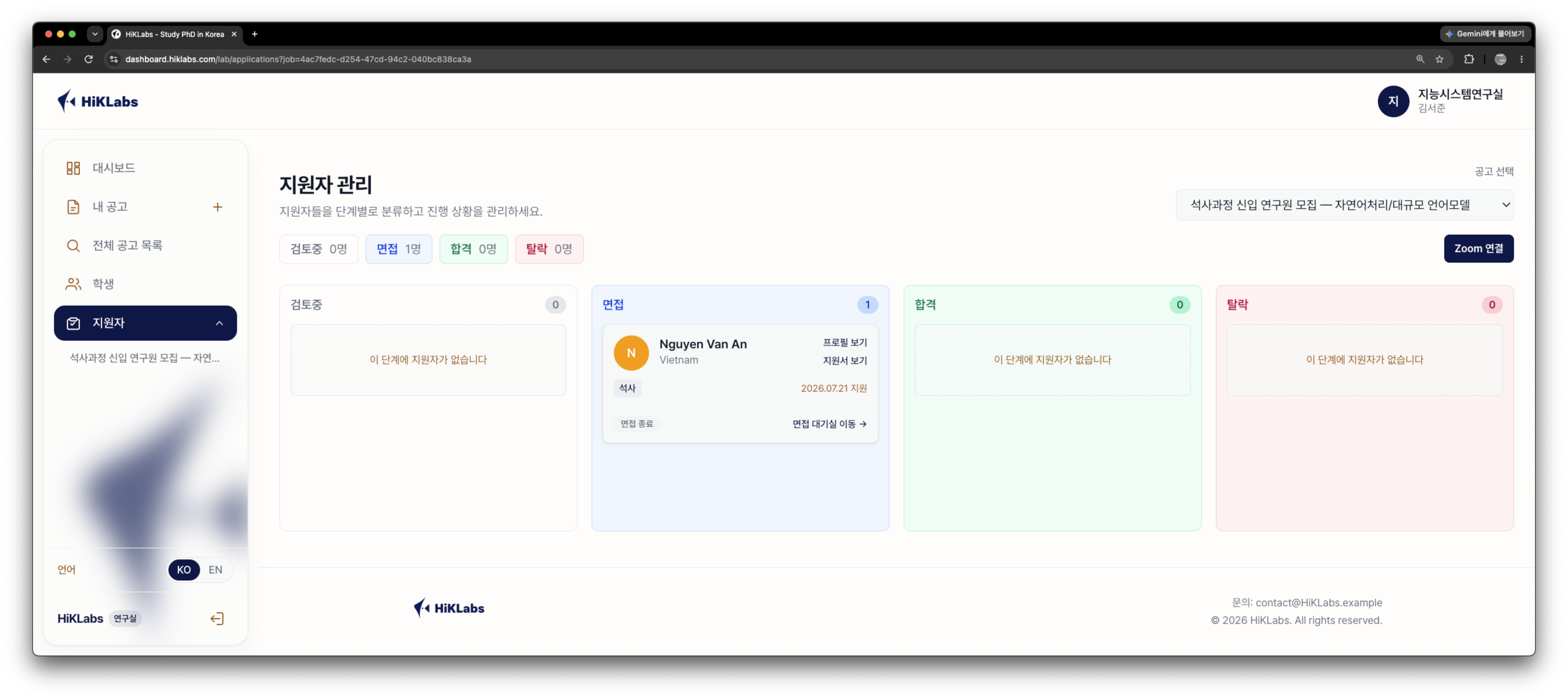
Task: Click the clipboard icon beside 지원자
Action: pos(73,323)
